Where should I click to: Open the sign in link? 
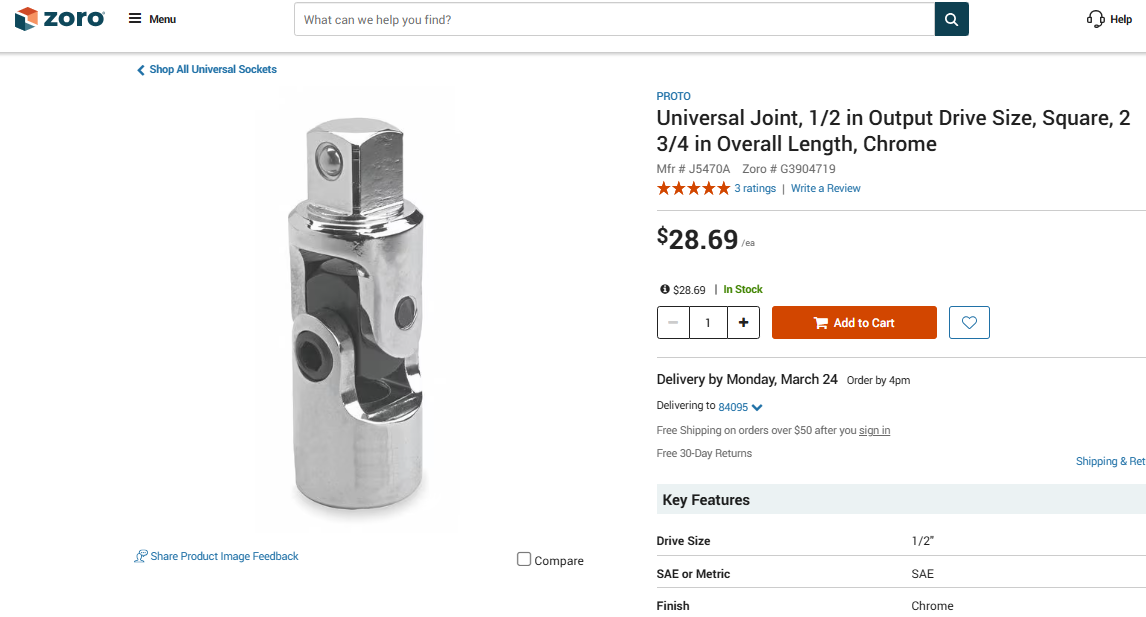click(874, 431)
